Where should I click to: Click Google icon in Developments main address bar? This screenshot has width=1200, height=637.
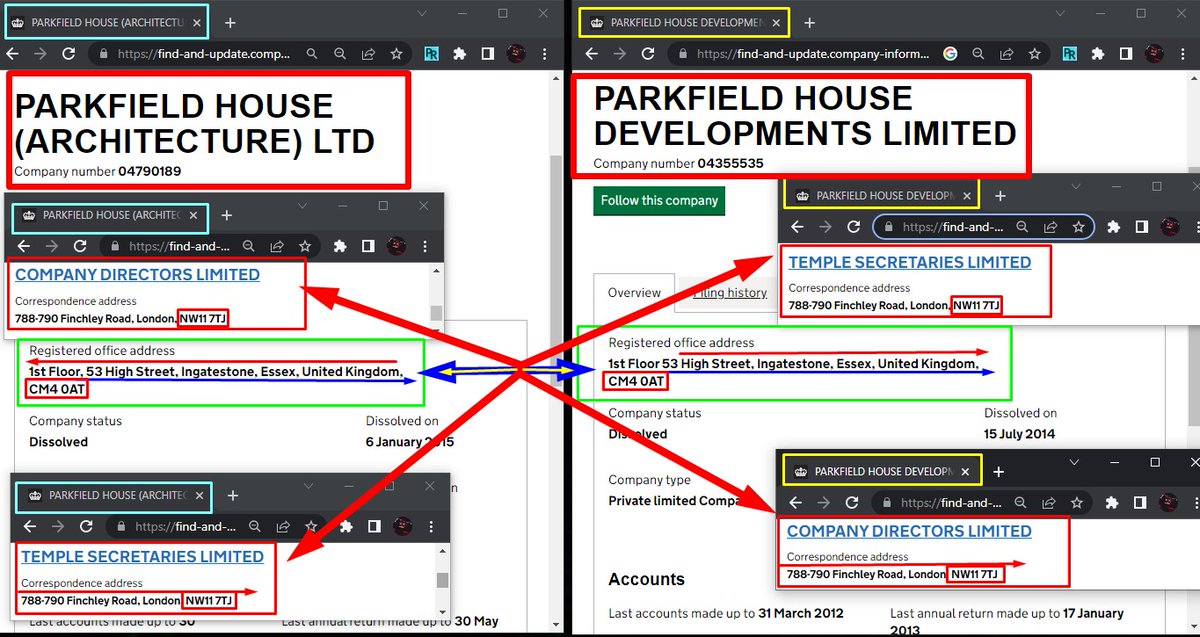click(x=949, y=54)
